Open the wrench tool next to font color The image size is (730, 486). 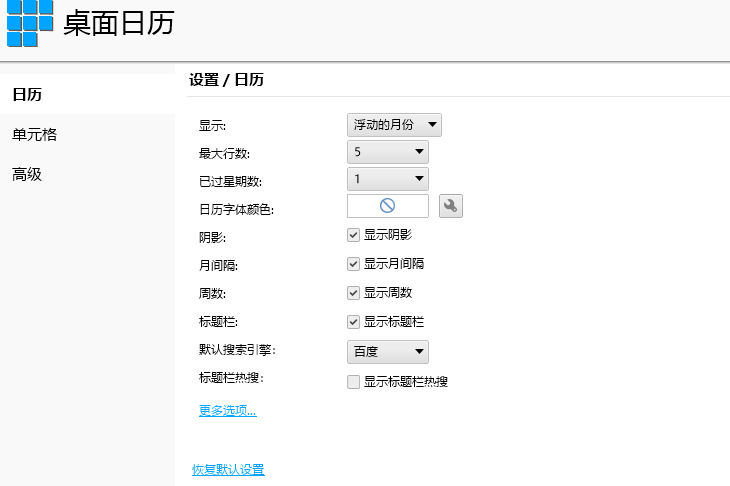pyautogui.click(x=451, y=206)
